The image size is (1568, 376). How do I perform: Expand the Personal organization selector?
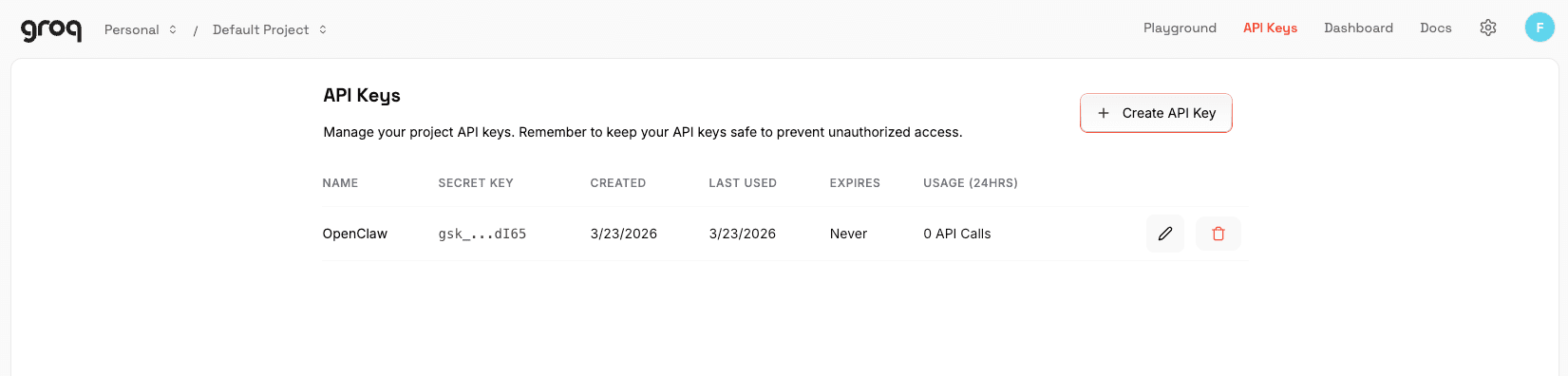141,29
